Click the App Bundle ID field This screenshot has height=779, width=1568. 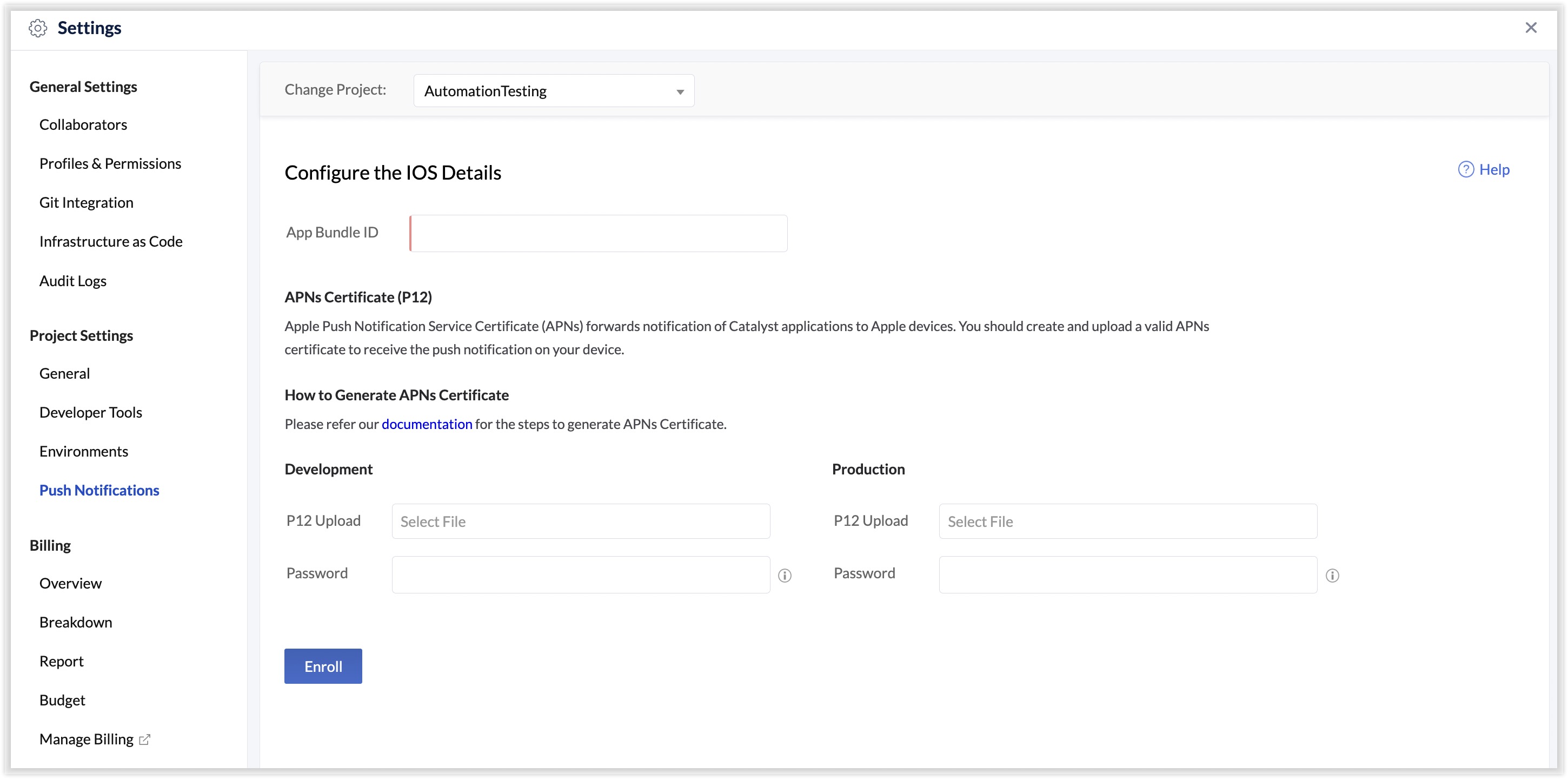click(598, 233)
